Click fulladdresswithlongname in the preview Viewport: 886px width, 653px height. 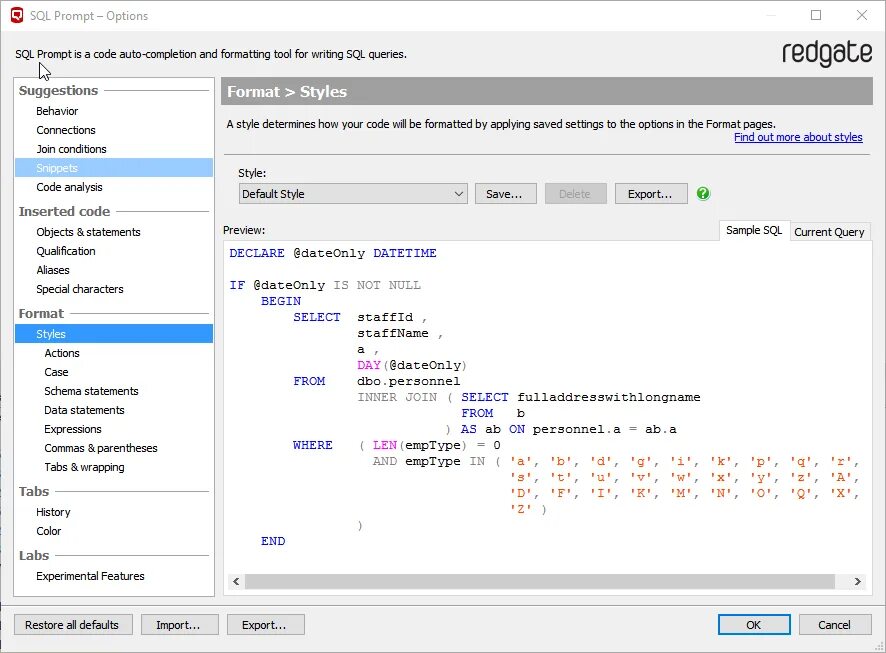coord(609,397)
